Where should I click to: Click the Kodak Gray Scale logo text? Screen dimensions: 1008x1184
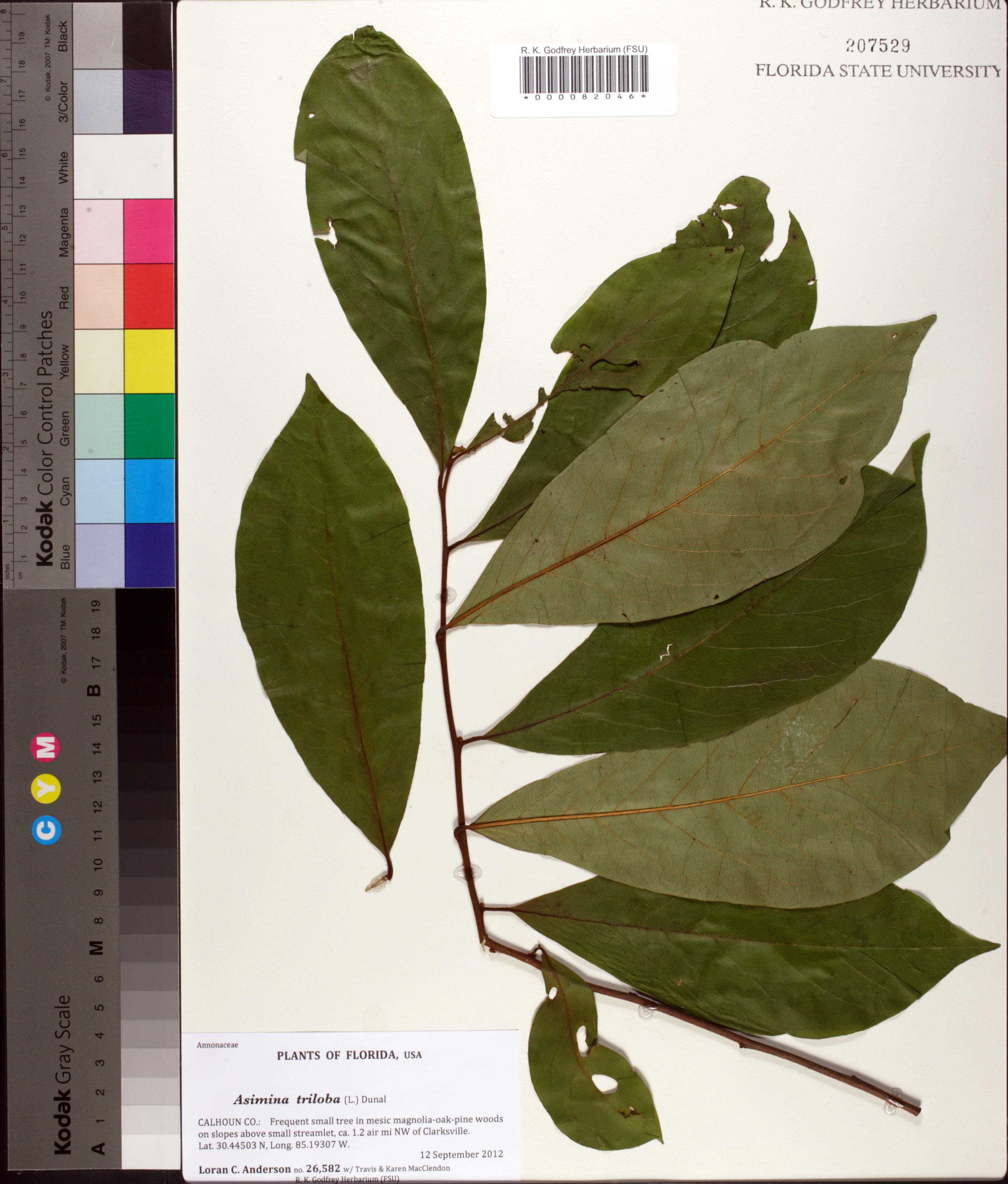click(63, 1075)
